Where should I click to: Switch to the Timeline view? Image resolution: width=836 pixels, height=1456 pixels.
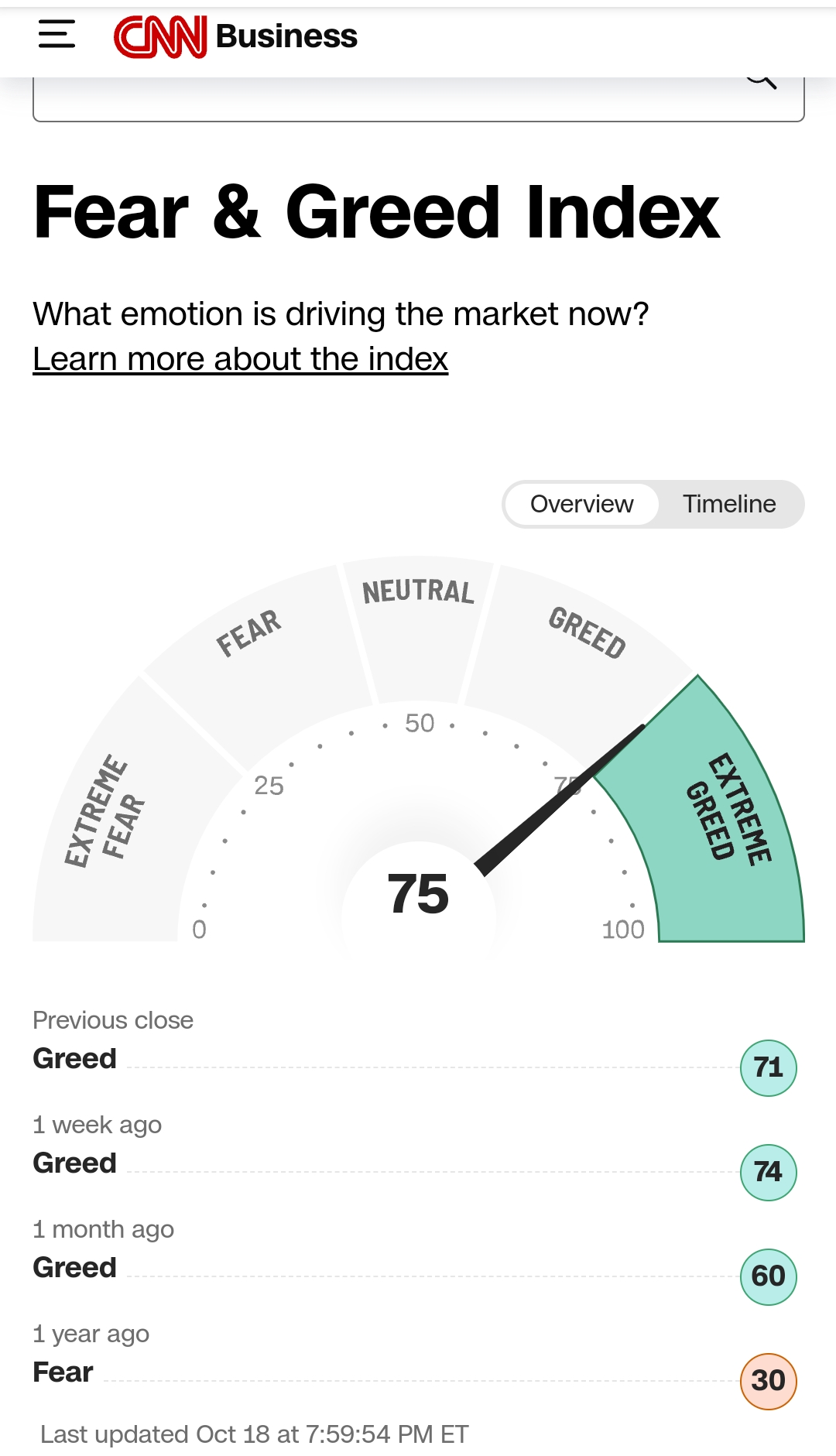728,504
